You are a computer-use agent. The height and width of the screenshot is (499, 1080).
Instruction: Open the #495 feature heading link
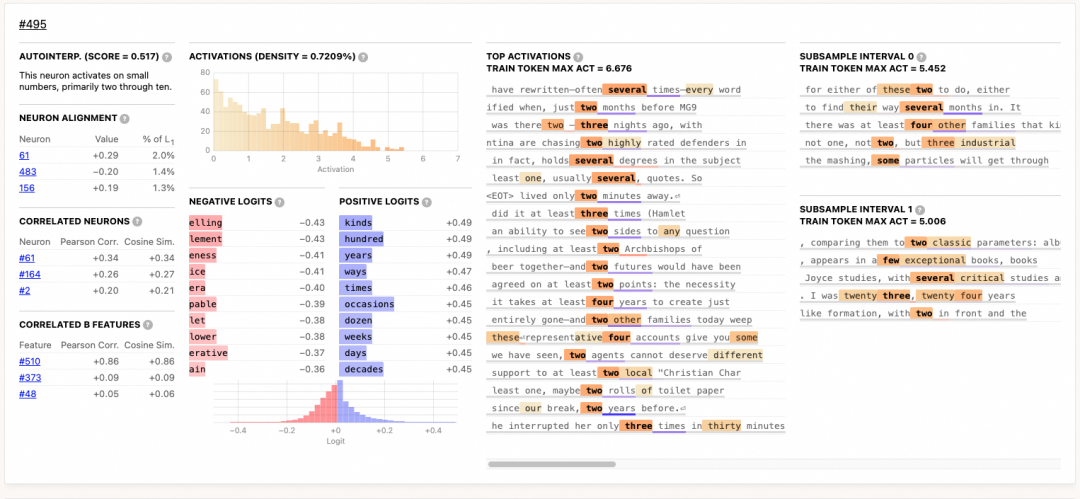(x=33, y=25)
